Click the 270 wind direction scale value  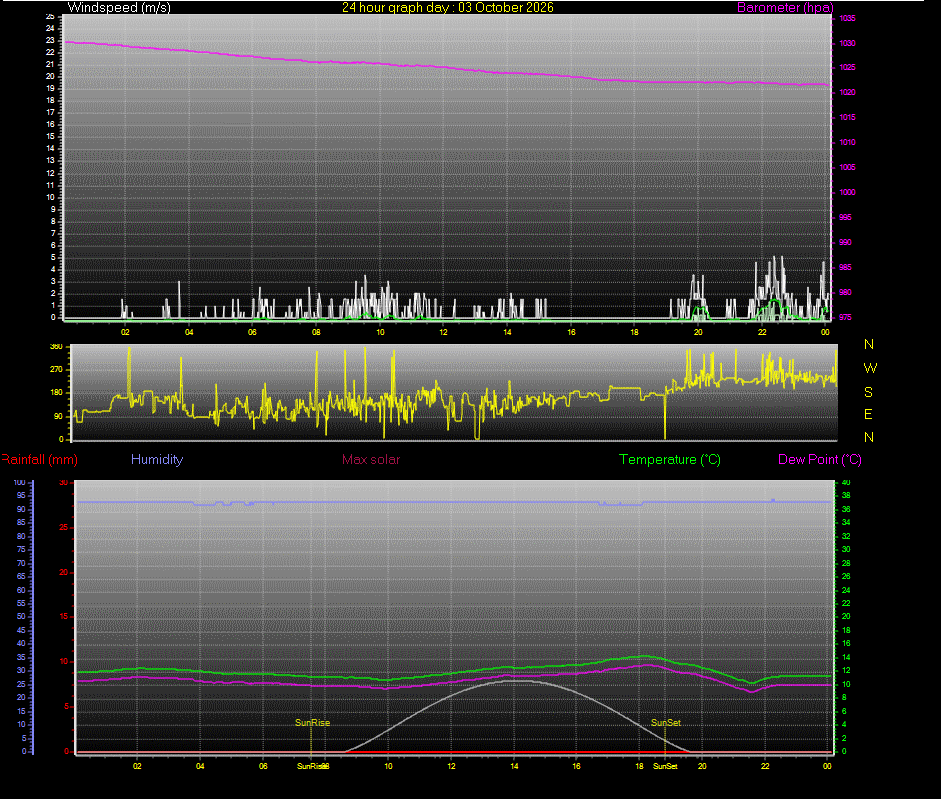56,369
